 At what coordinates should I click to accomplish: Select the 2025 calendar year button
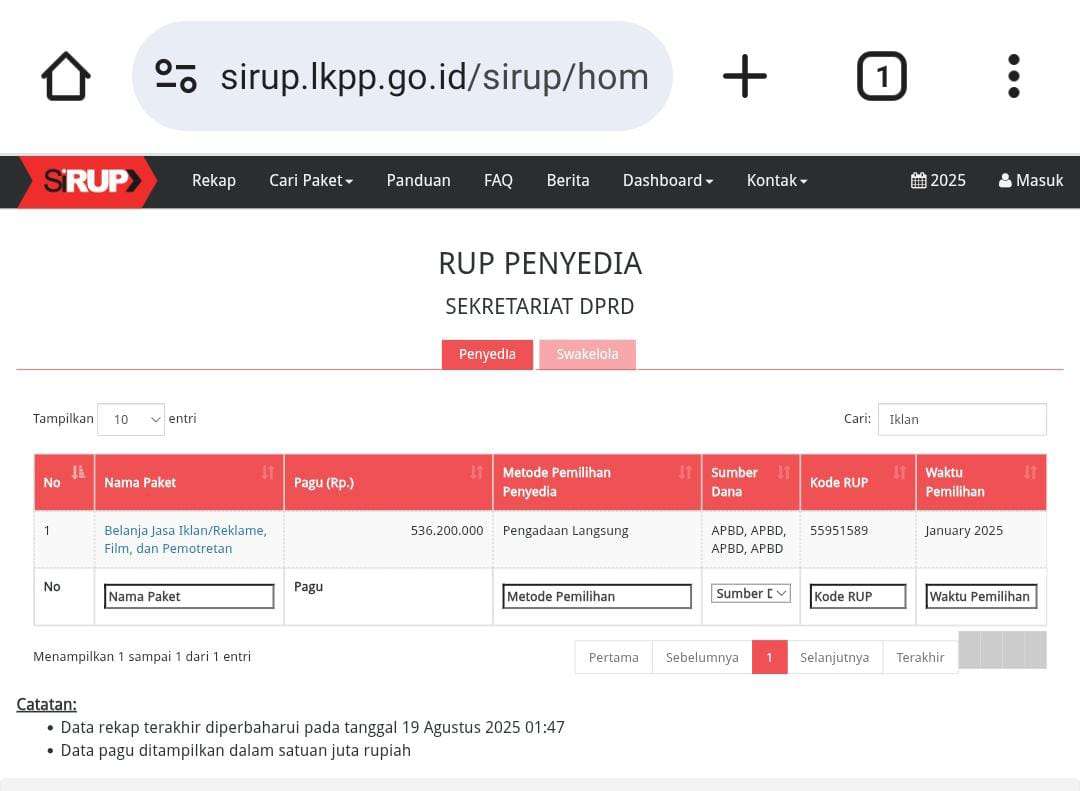tap(938, 181)
